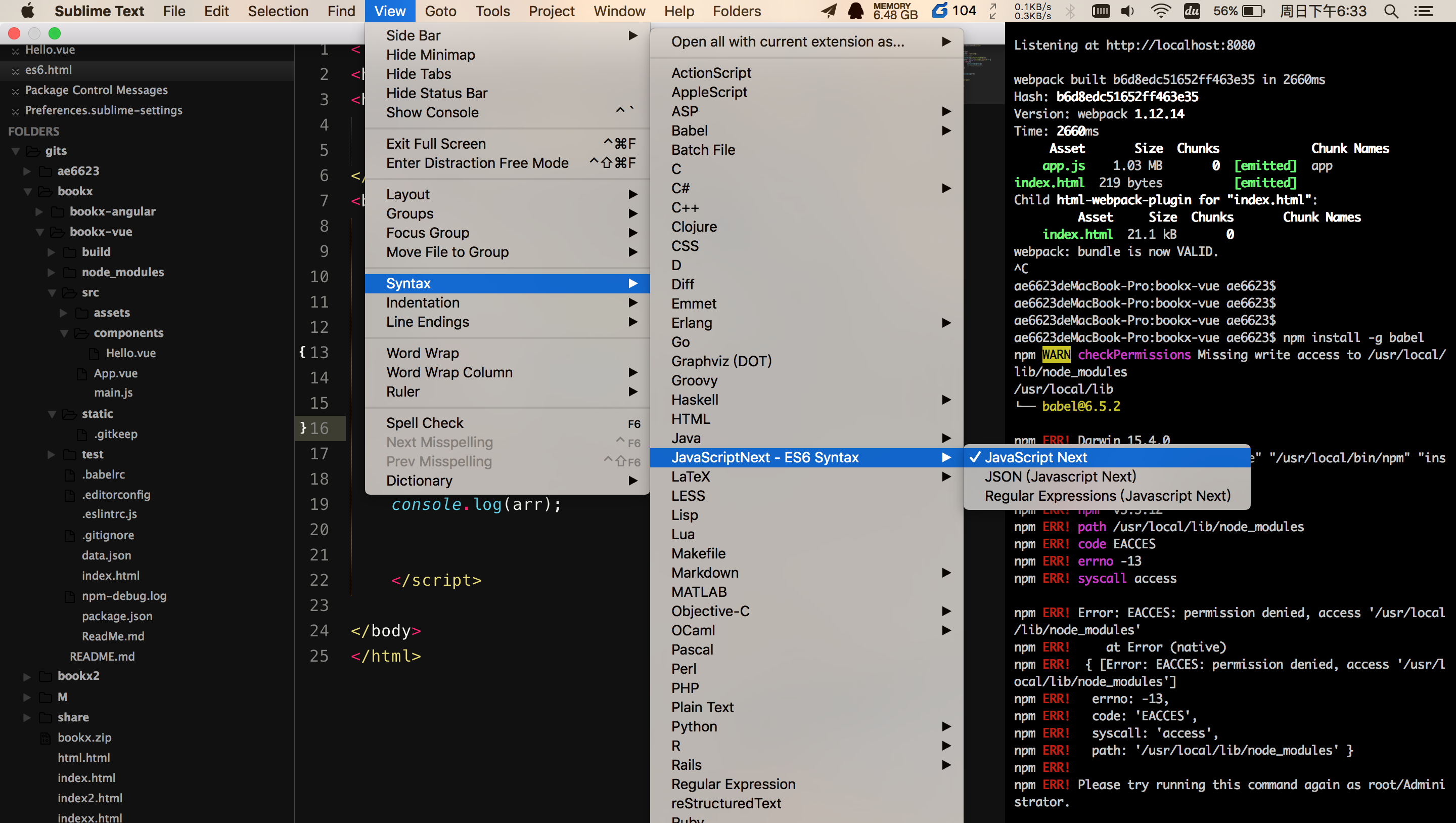The height and width of the screenshot is (823, 1456).
Task: Open the Side Bar submenu
Action: (507, 35)
